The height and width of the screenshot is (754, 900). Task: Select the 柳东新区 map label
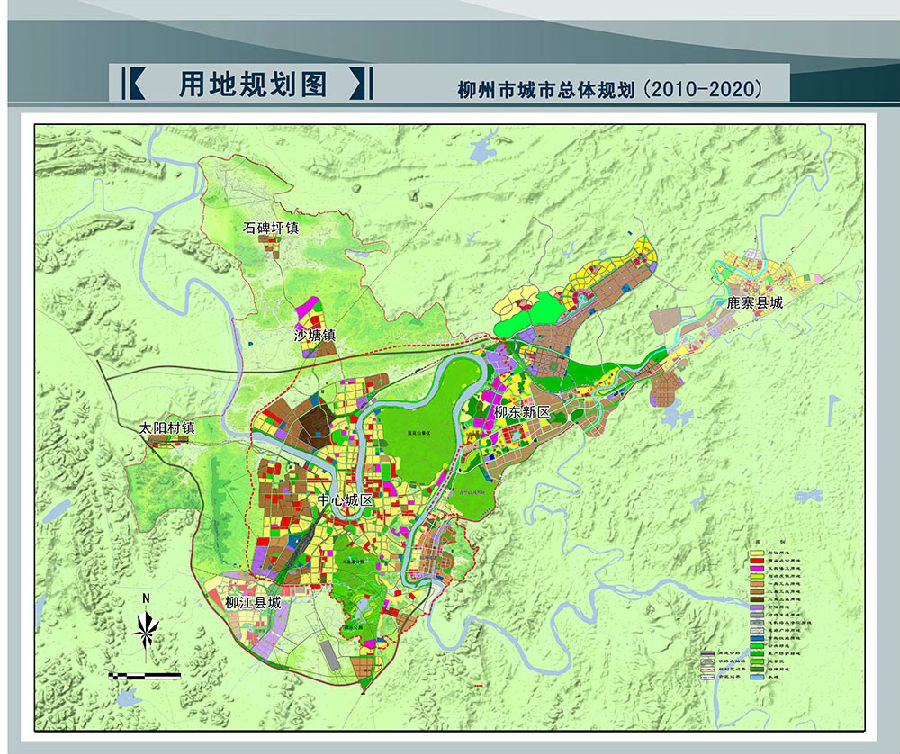click(x=523, y=412)
